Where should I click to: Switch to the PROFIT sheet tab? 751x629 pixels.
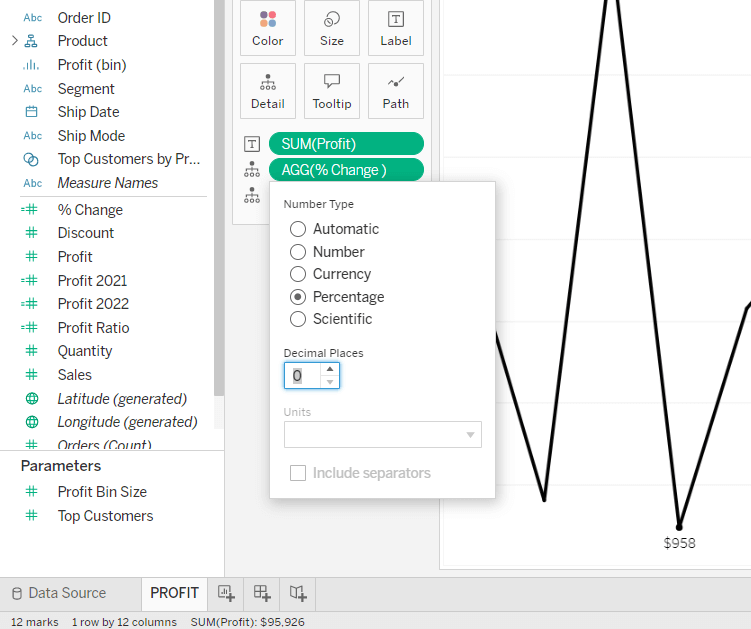174,593
